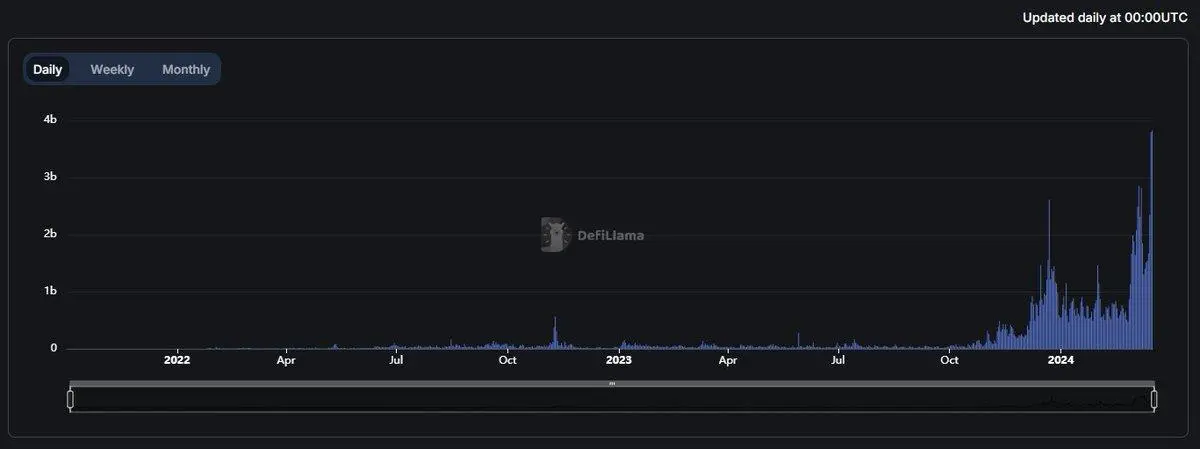Image resolution: width=1200 pixels, height=449 pixels.
Task: Click the November 2022 spike bar
Action: coord(555,333)
